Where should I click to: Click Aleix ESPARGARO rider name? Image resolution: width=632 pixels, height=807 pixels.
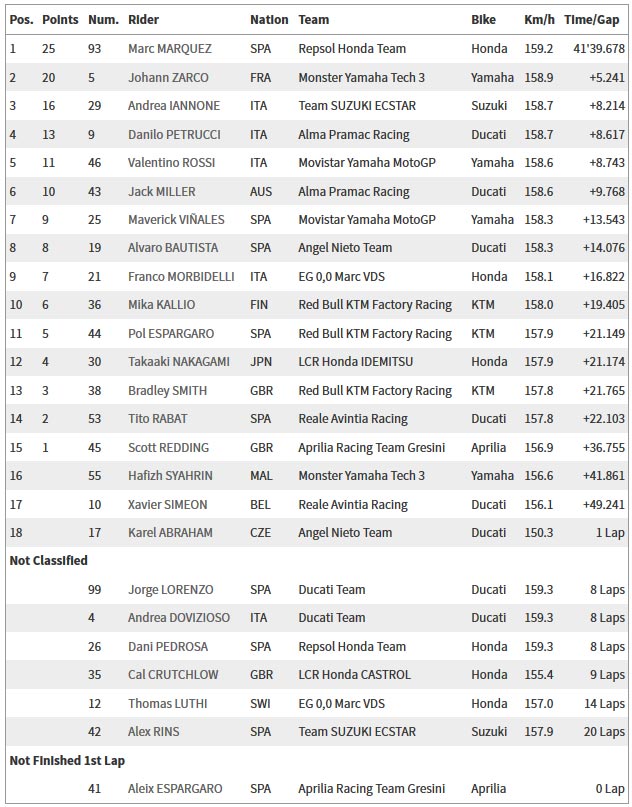point(175,788)
